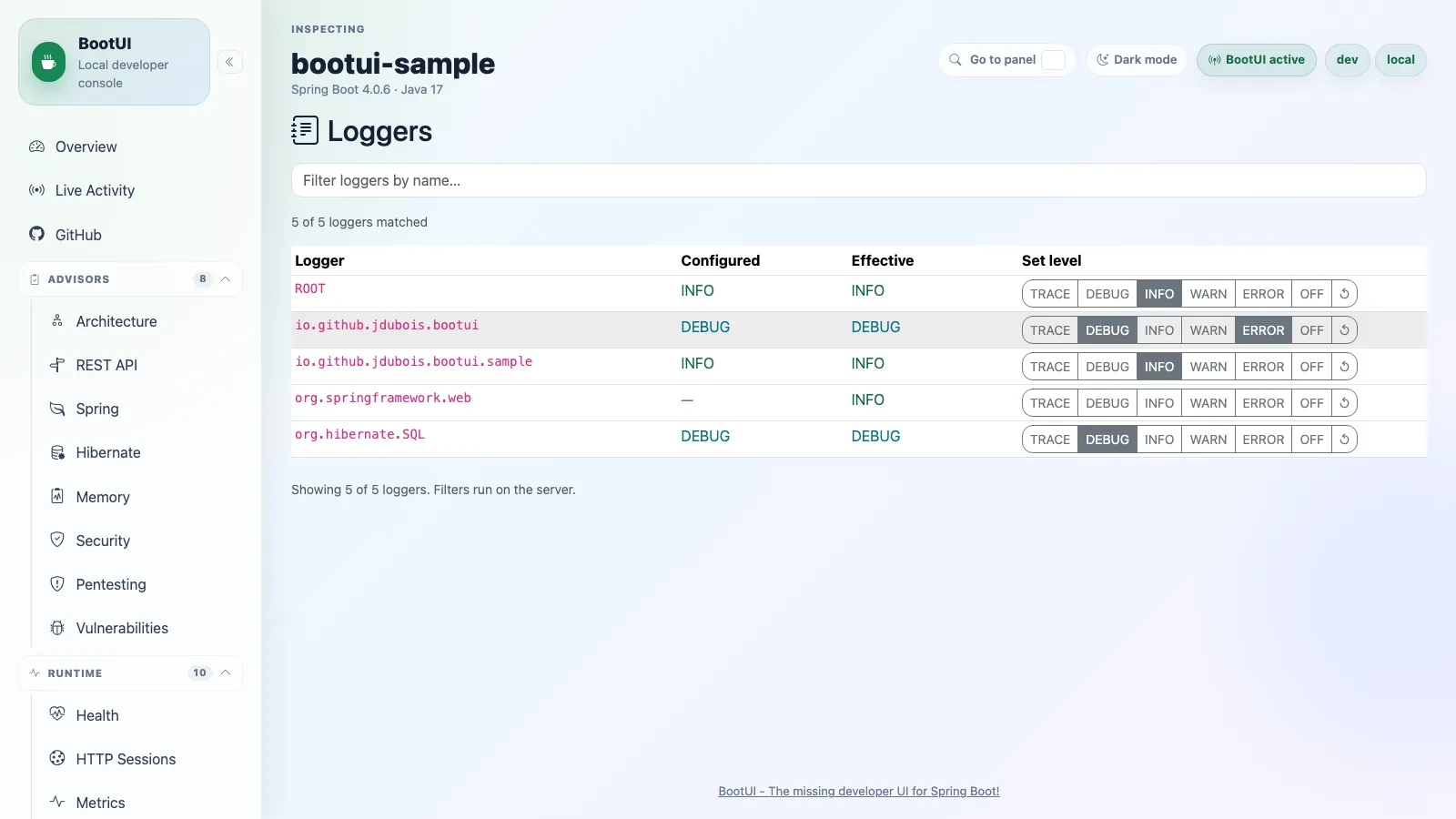
Task: Click the search icon in Go to panel
Action: [955, 60]
